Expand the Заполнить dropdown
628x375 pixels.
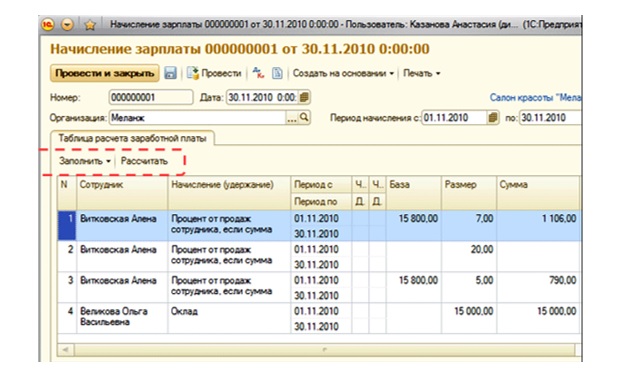[85, 161]
